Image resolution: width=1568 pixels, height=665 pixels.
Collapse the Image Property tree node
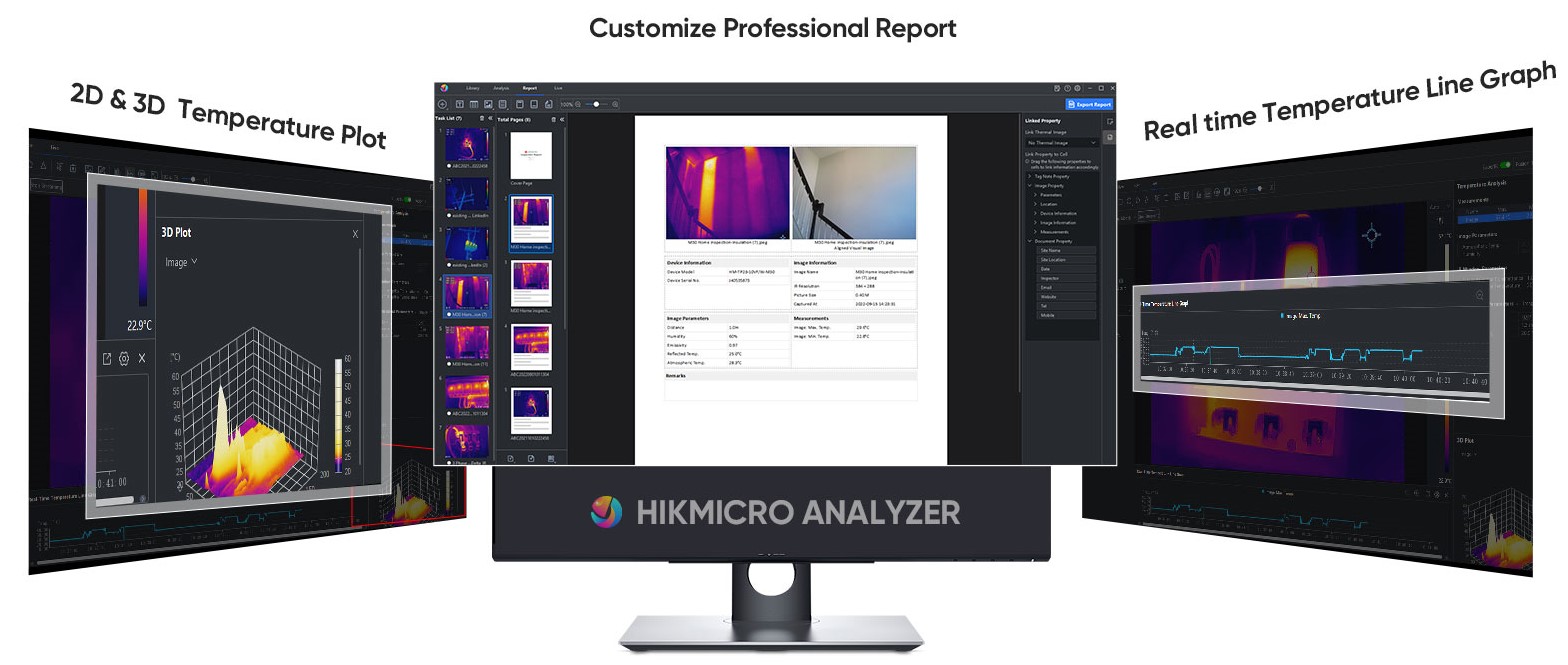(1031, 185)
